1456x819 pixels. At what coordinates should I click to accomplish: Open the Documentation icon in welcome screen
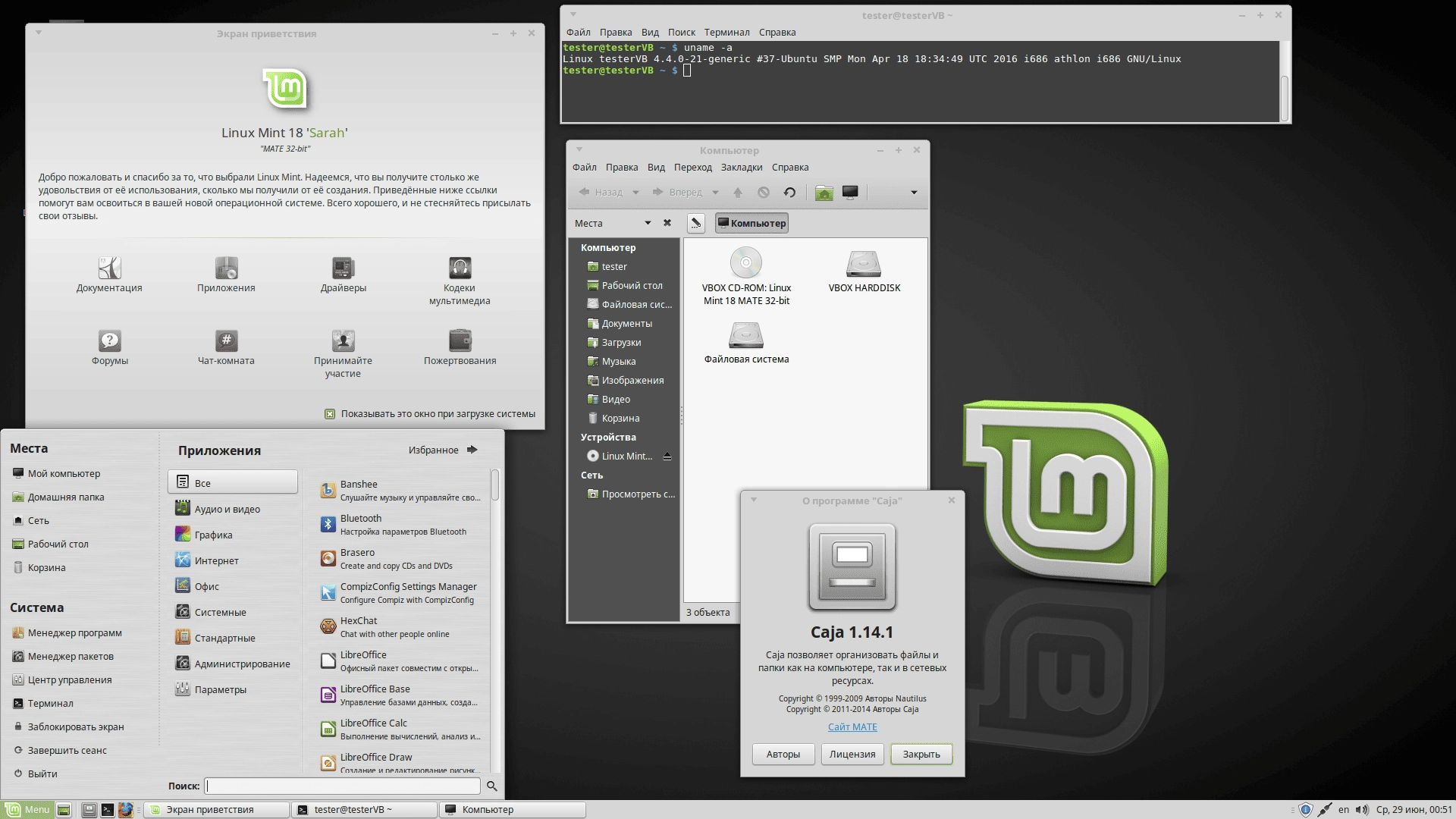(x=109, y=268)
